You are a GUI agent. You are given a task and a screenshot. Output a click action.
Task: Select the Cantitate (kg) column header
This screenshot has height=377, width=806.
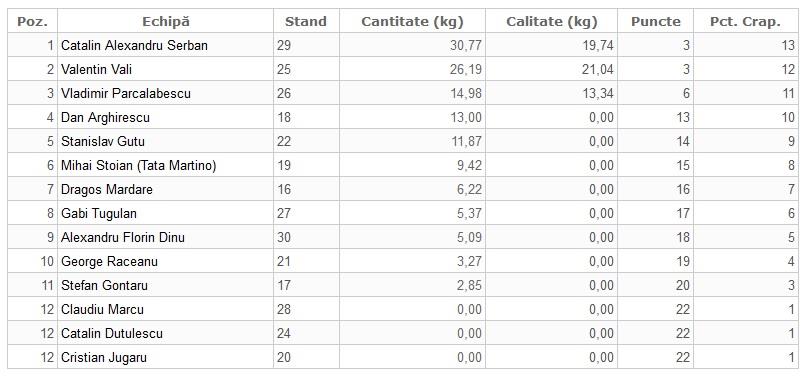[x=412, y=22]
